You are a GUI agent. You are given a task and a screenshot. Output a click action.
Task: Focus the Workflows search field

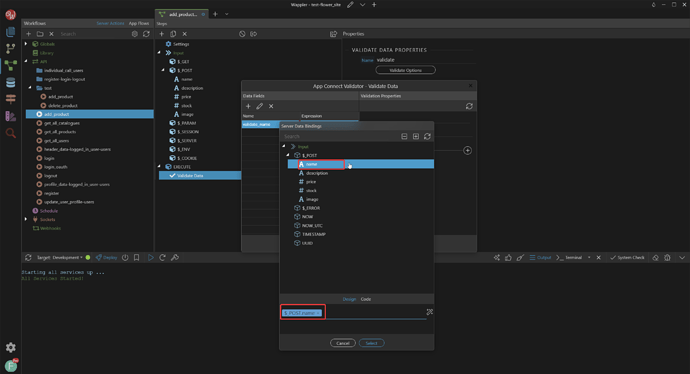[93, 34]
